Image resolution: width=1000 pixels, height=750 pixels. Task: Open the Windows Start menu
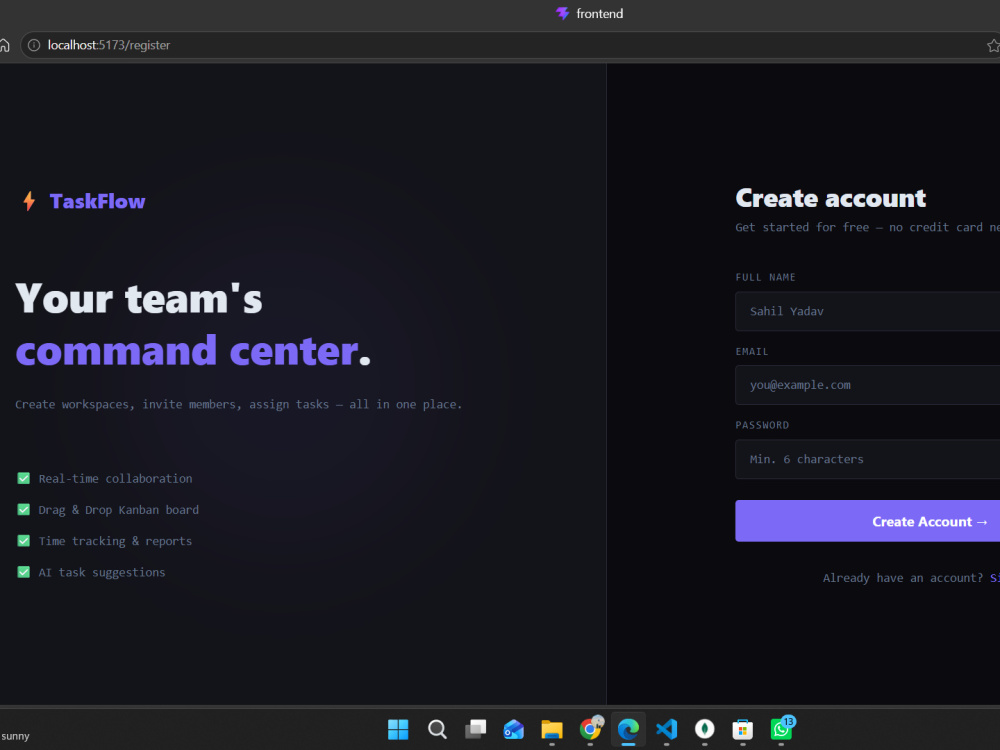pyautogui.click(x=398, y=729)
